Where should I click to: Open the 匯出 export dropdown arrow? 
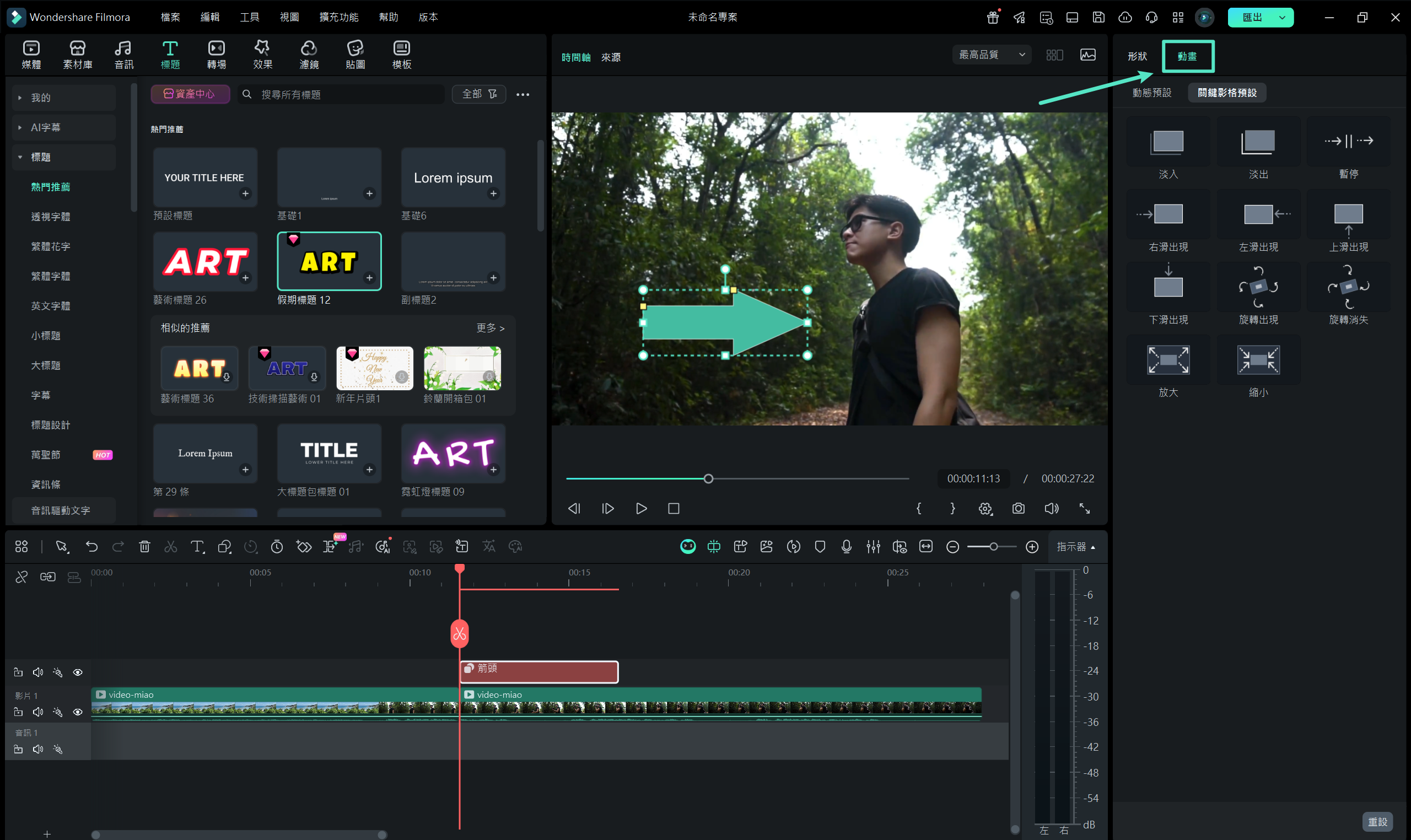click(x=1282, y=17)
